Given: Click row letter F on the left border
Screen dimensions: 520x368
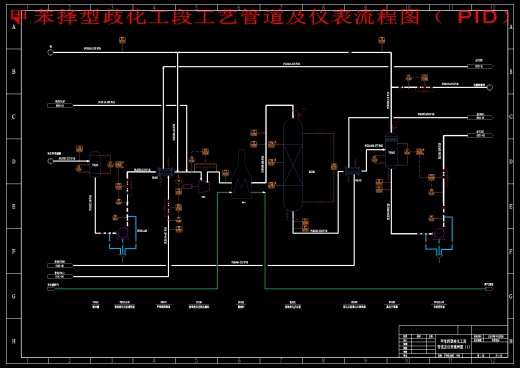Looking at the screenshot, I should point(13,251).
